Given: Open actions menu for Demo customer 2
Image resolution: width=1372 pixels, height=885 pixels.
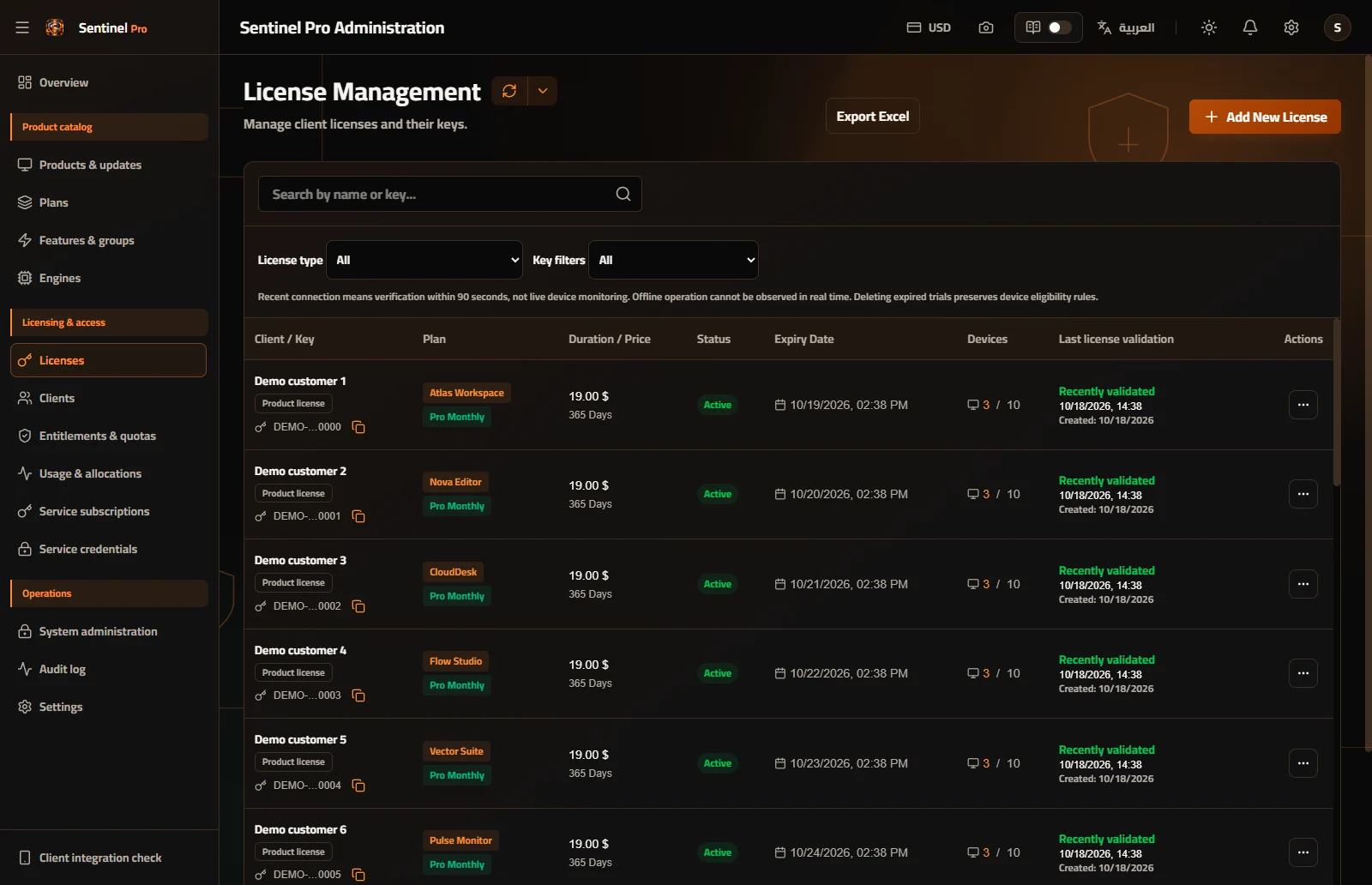Looking at the screenshot, I should [1303, 494].
